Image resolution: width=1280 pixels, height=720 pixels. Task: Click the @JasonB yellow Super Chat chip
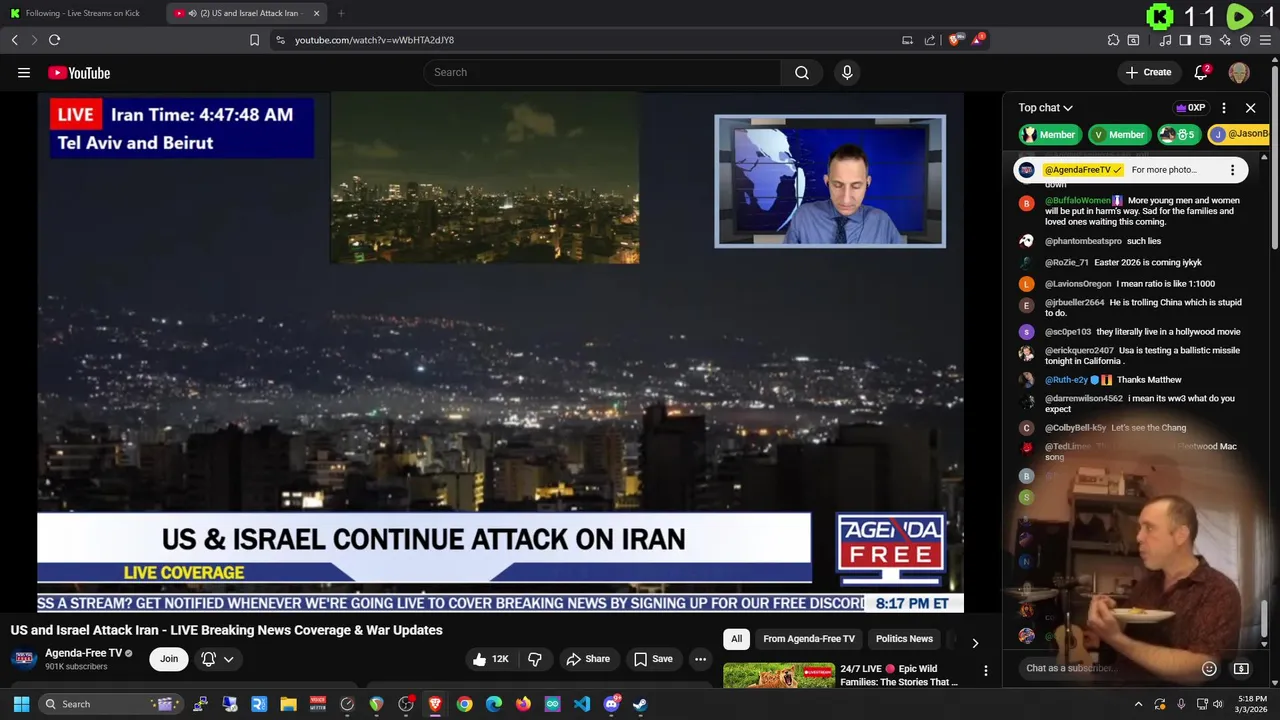tap(1239, 134)
